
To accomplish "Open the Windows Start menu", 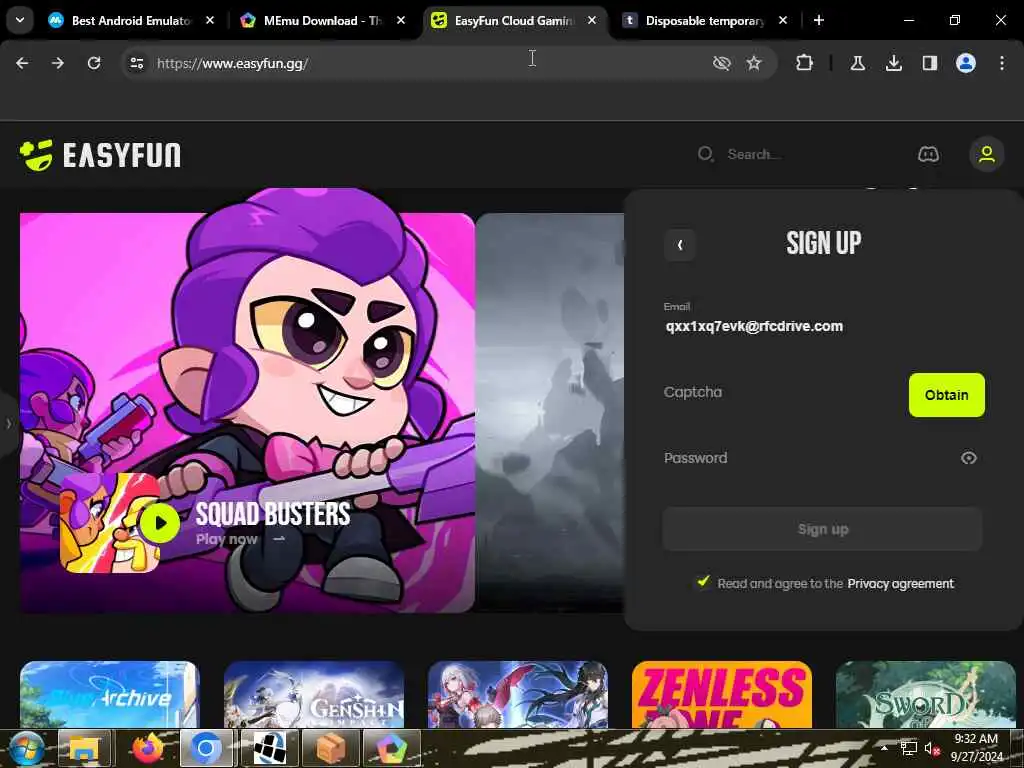I will (25, 748).
